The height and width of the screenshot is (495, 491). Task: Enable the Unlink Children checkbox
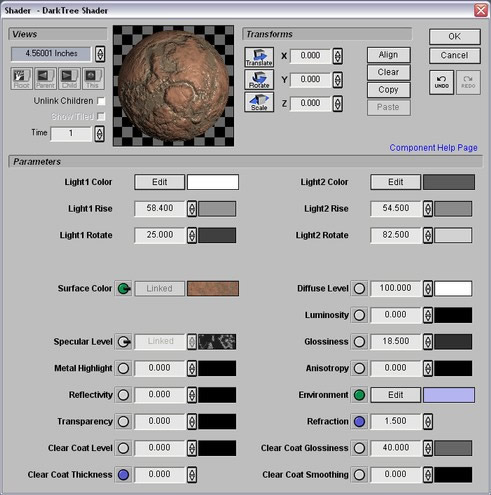[x=101, y=101]
